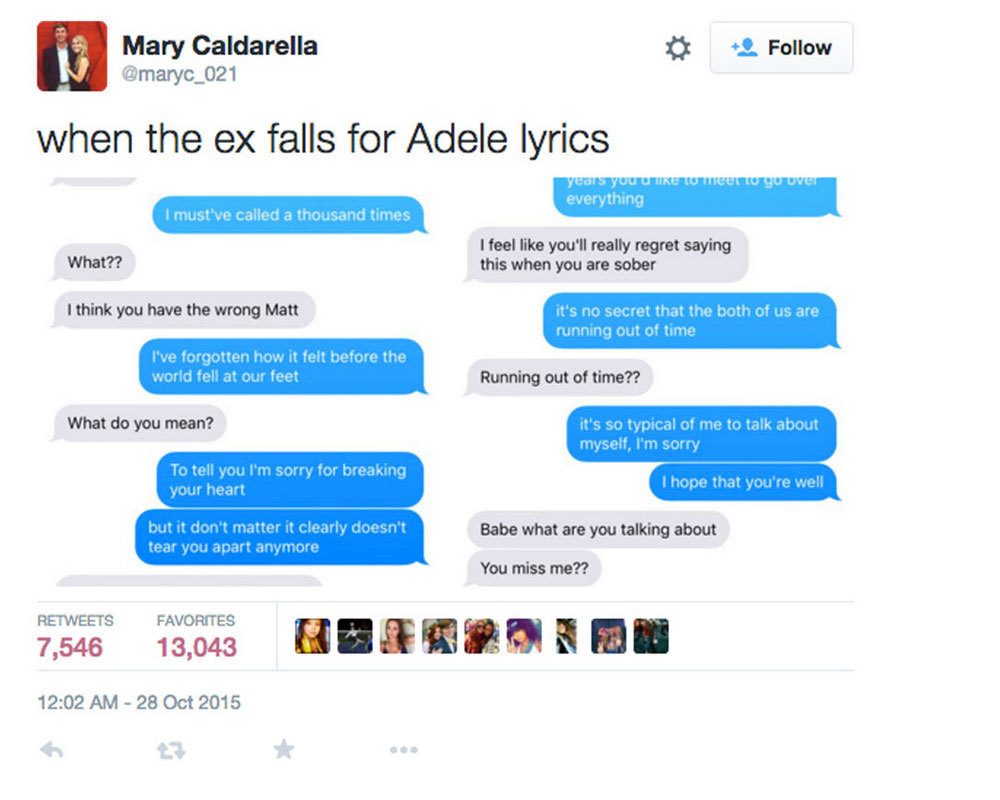Open the gear settings dropdown
Image resolution: width=1000 pixels, height=800 pixels.
678,48
